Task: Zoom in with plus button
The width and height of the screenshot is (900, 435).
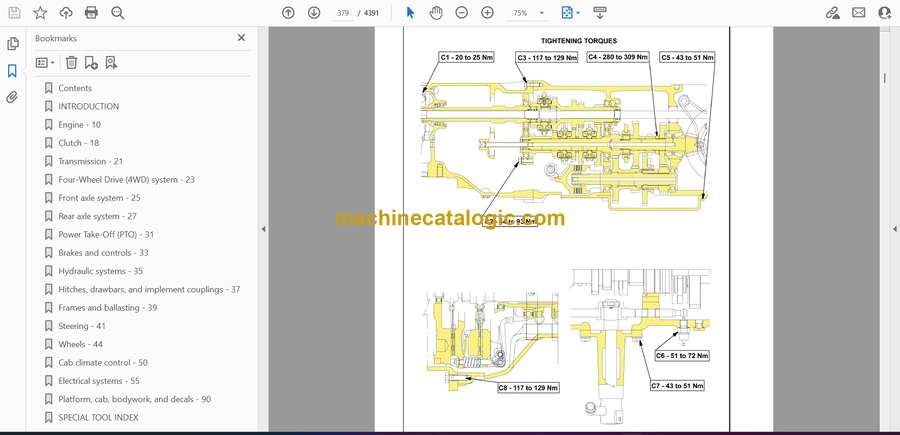Action: point(487,13)
